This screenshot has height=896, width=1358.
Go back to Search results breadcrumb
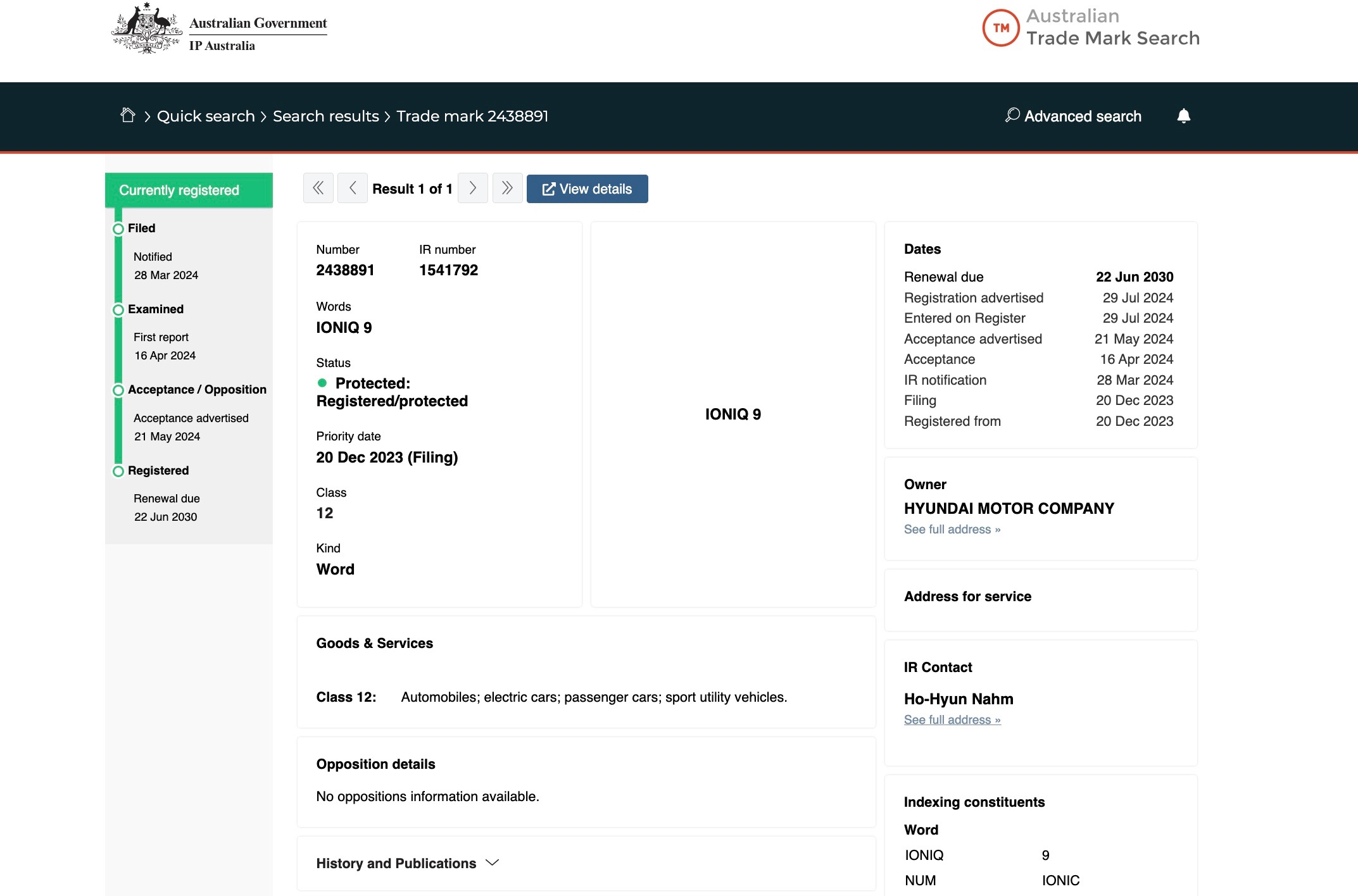click(x=325, y=116)
